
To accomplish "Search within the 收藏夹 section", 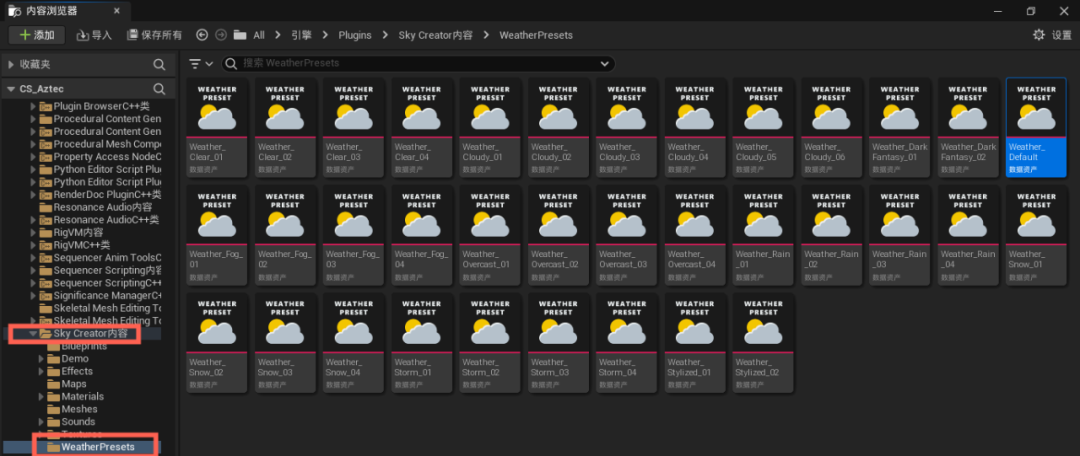I will pyautogui.click(x=159, y=65).
